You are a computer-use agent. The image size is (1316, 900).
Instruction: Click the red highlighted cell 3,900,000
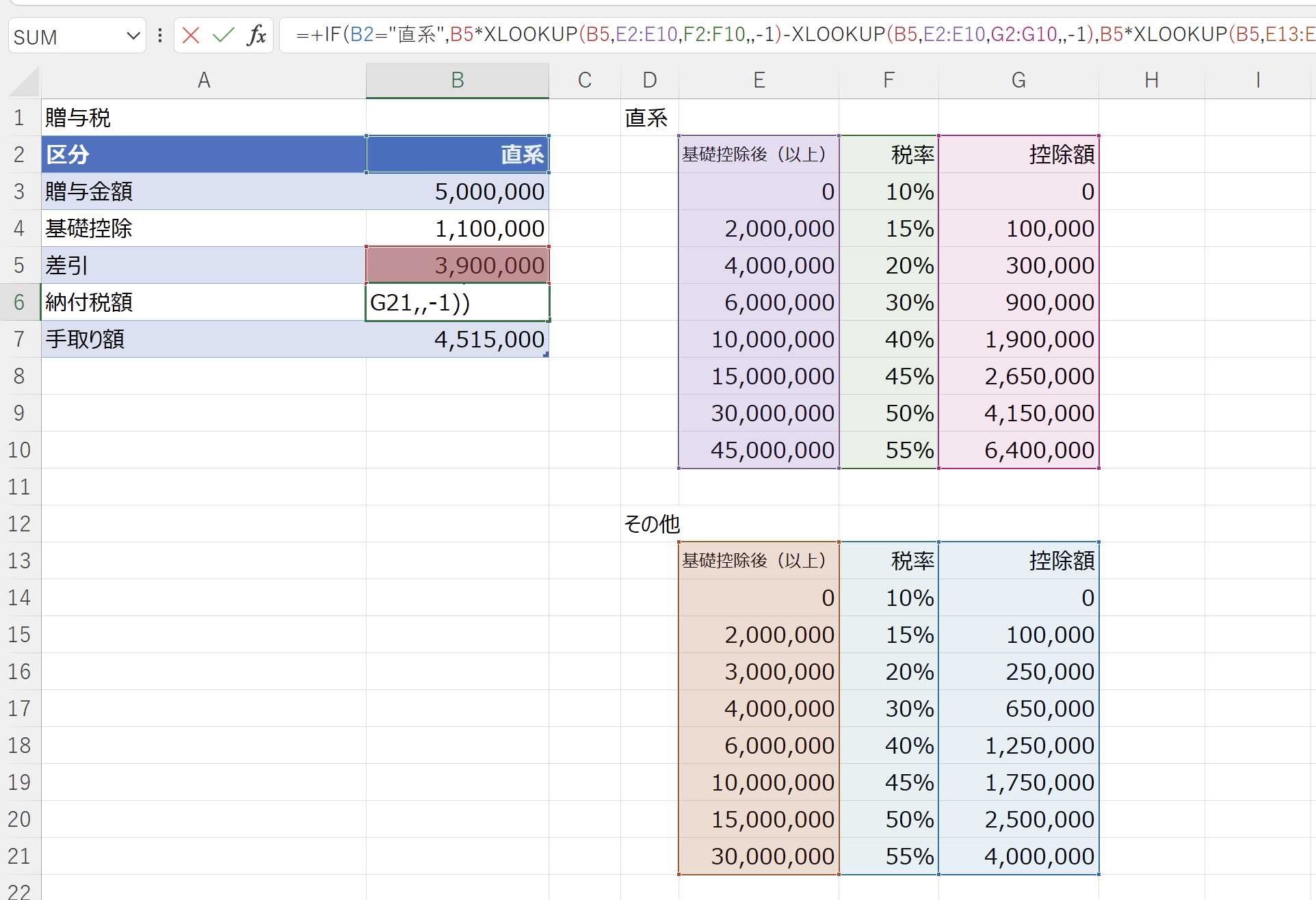coord(458,265)
